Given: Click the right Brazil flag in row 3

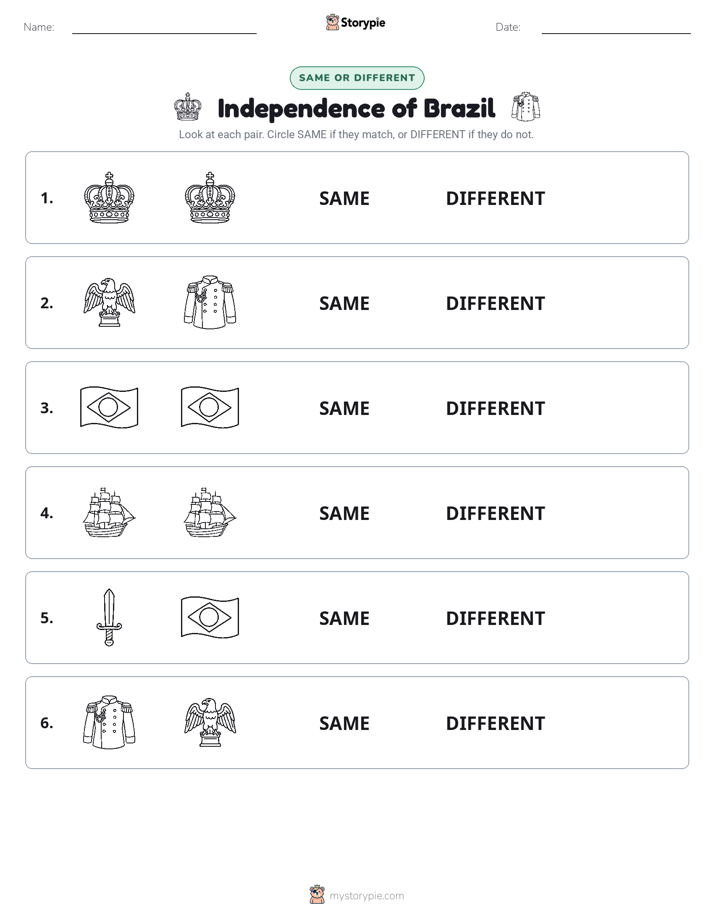Looking at the screenshot, I should point(210,407).
